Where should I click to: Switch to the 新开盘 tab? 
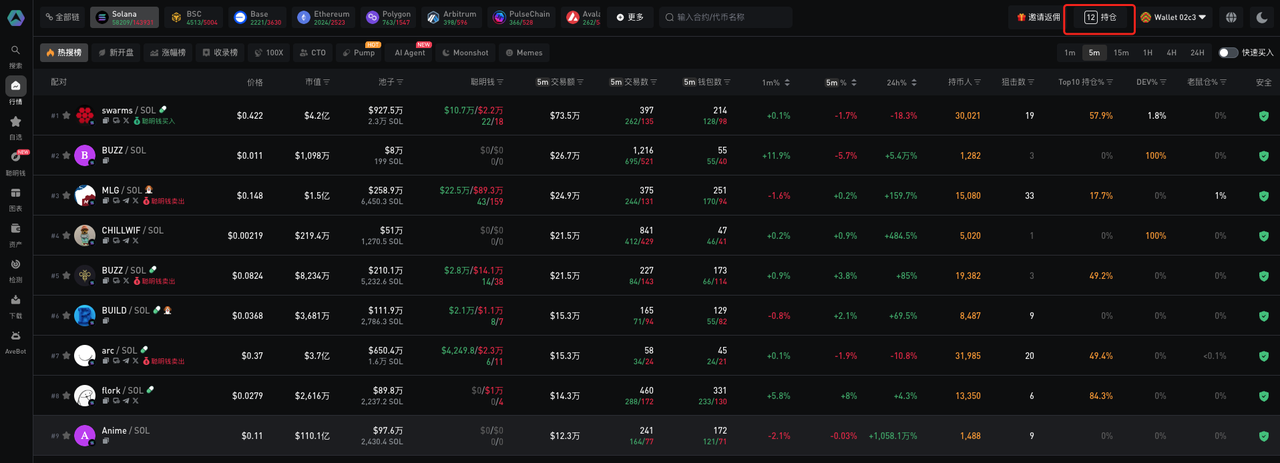[x=116, y=53]
